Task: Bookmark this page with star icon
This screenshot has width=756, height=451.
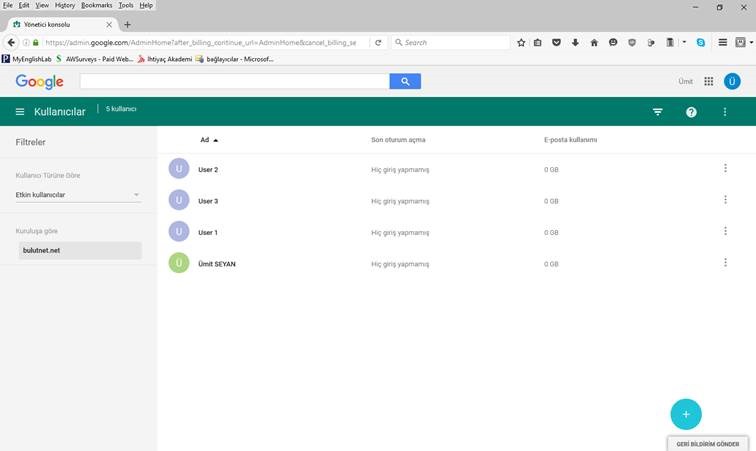Action: point(521,42)
